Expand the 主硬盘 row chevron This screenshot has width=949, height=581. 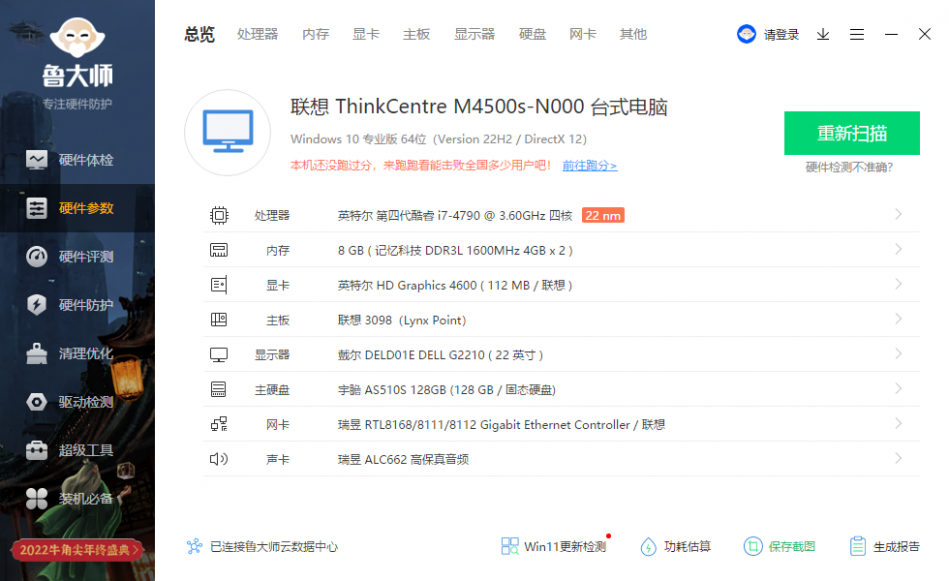coord(898,389)
